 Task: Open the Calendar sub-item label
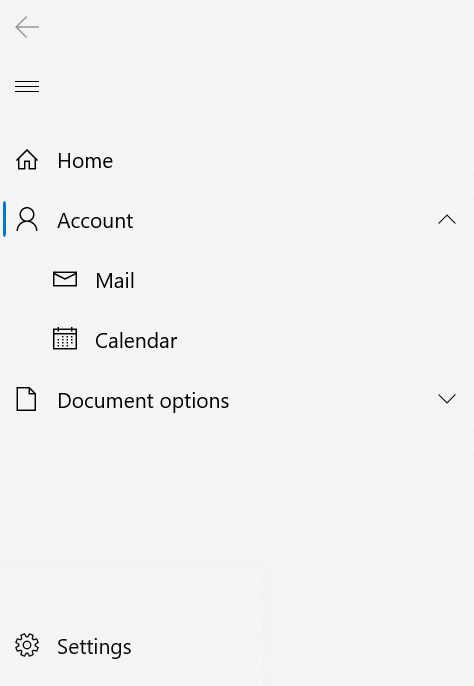point(136,340)
